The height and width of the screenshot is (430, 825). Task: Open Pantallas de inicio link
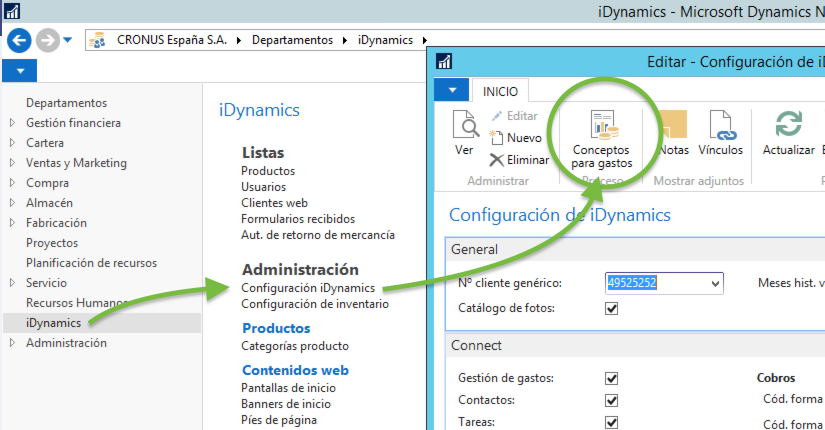[x=288, y=388]
